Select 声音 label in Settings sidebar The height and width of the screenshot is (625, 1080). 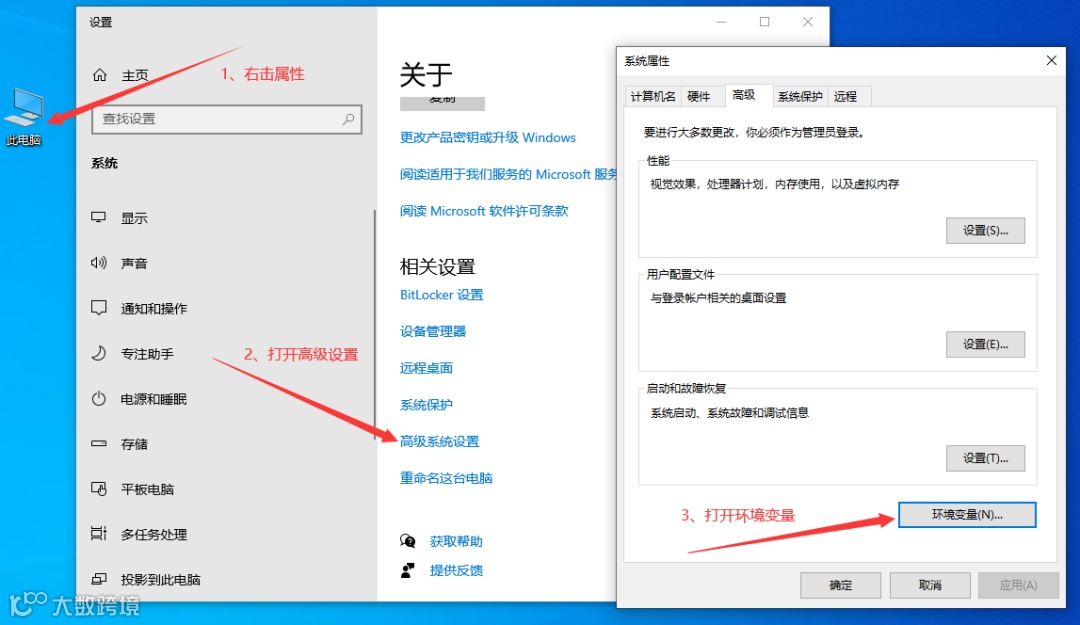point(134,263)
